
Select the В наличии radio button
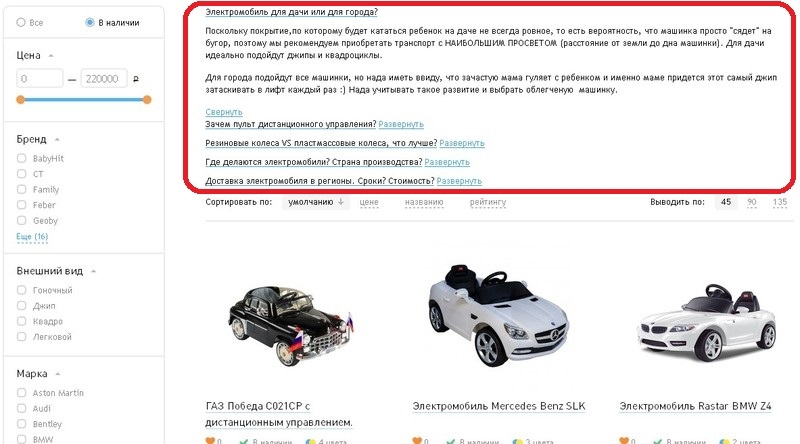[90, 22]
